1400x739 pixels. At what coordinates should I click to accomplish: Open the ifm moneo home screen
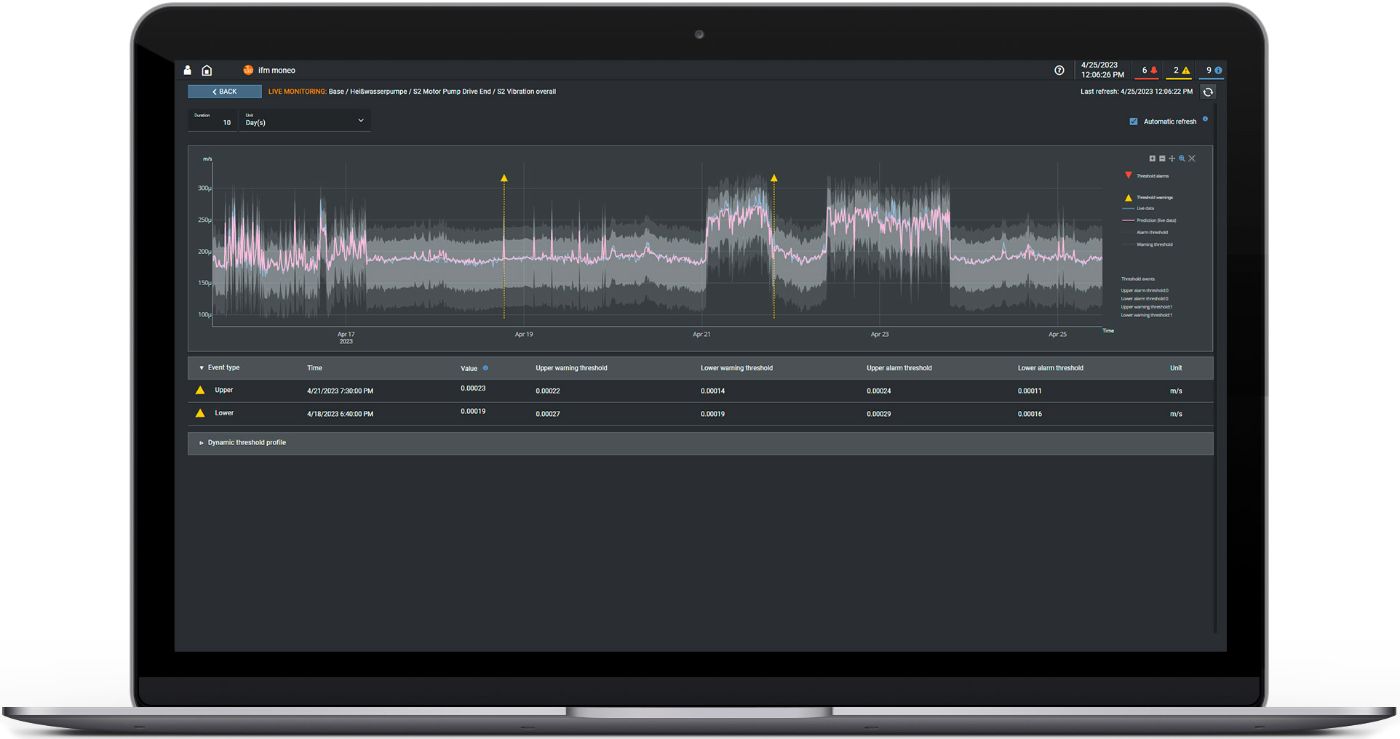[207, 70]
